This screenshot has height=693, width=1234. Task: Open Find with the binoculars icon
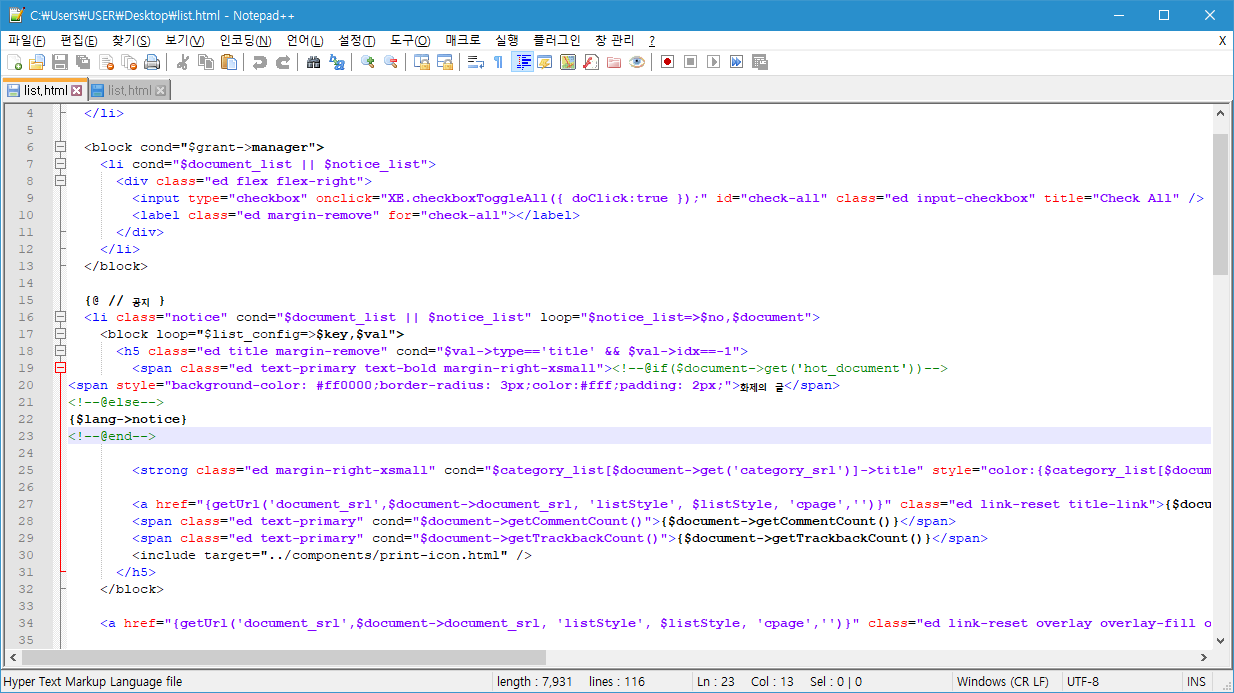point(314,62)
